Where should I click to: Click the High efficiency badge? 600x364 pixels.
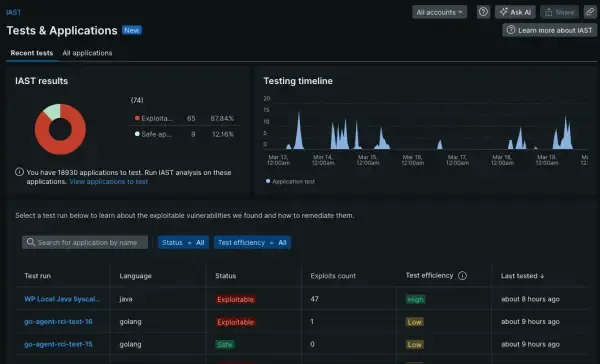415,299
